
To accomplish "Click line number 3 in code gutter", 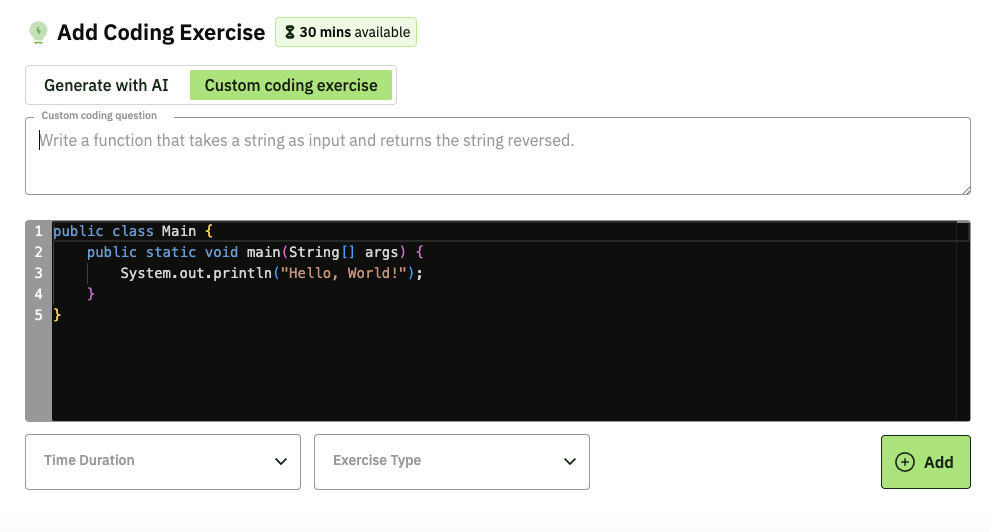I will pos(38,273).
